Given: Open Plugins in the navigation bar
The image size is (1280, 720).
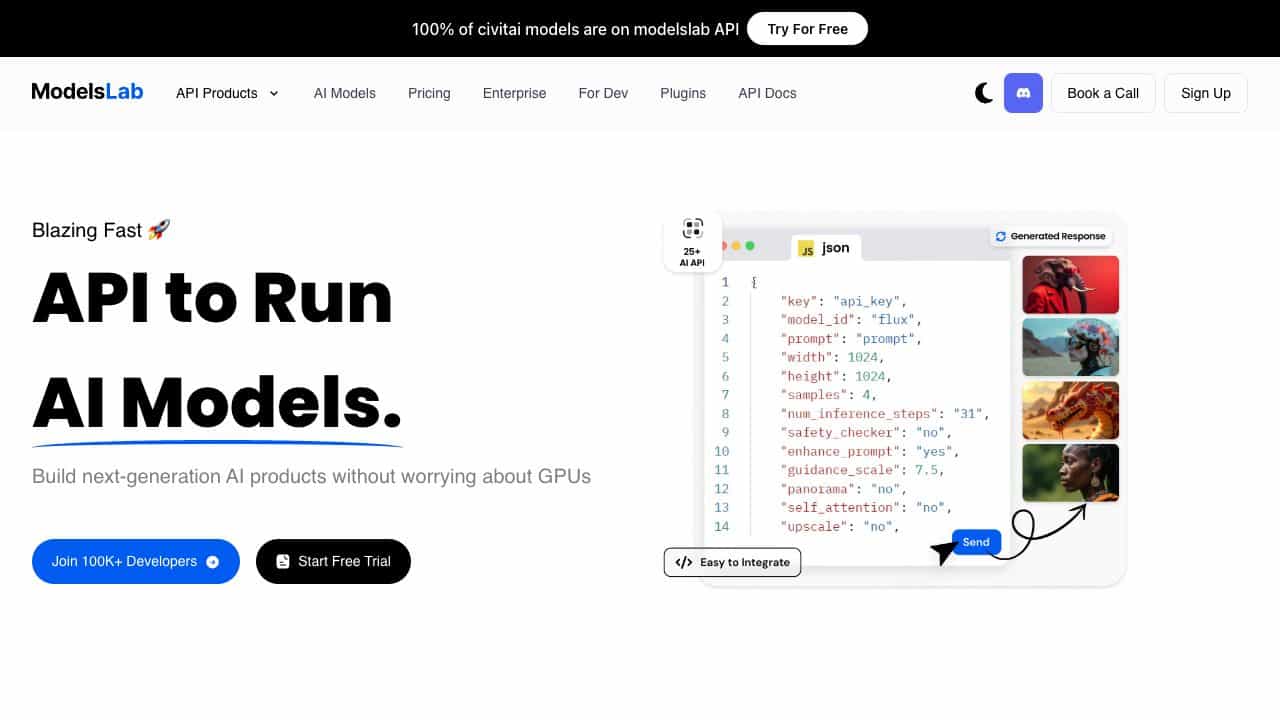Looking at the screenshot, I should 683,93.
